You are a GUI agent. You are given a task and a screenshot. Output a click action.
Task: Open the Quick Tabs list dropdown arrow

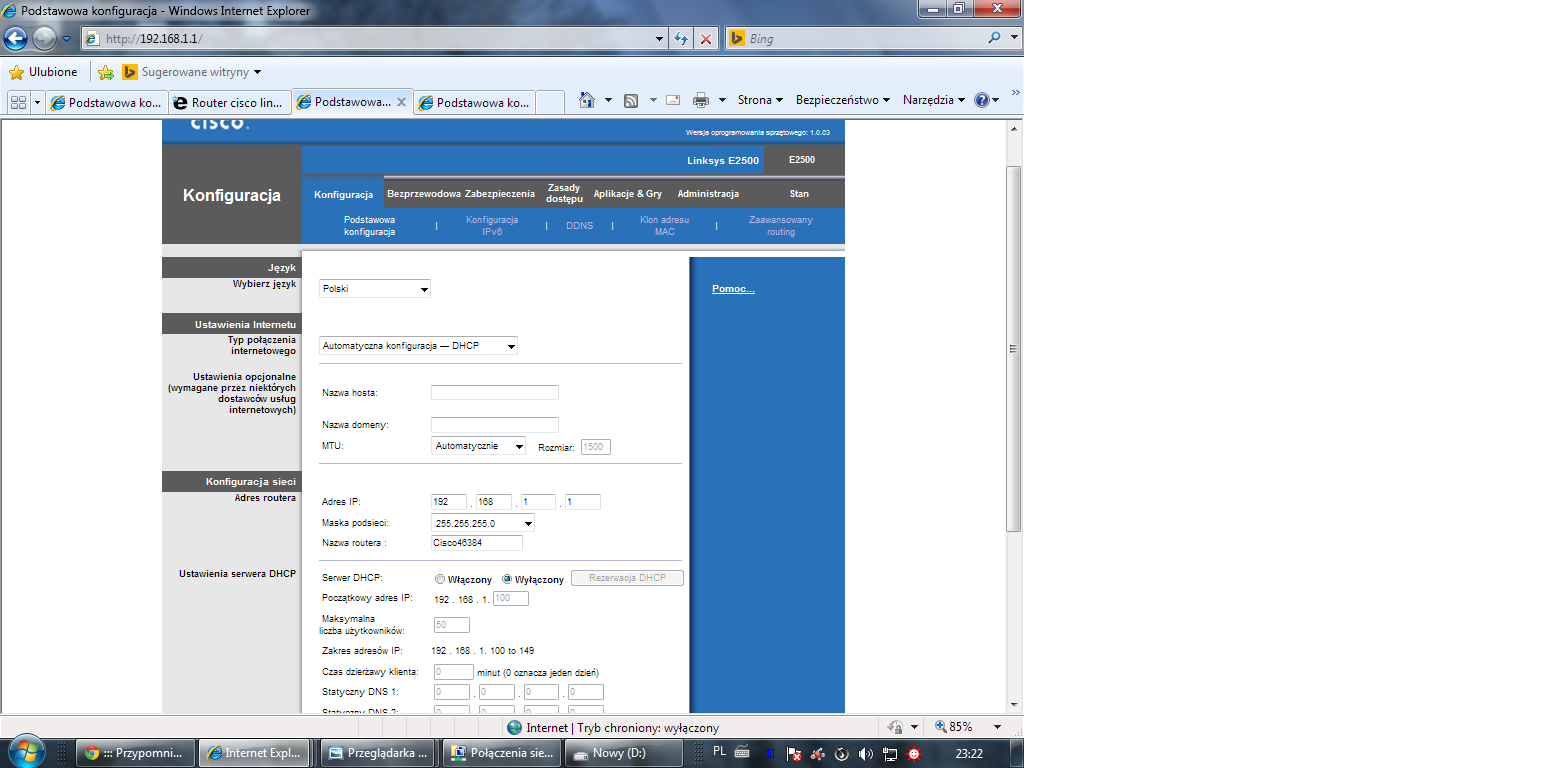click(x=37, y=102)
